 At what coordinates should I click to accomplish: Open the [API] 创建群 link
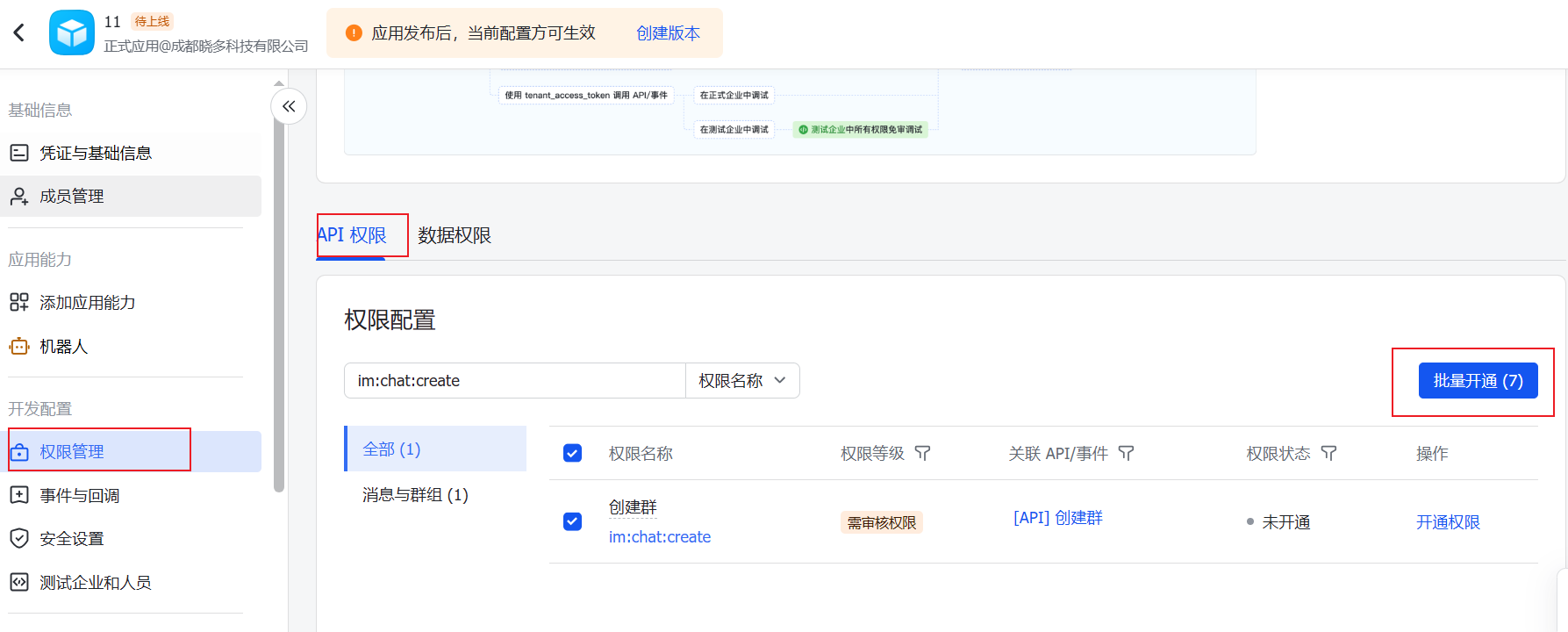pos(1057,518)
